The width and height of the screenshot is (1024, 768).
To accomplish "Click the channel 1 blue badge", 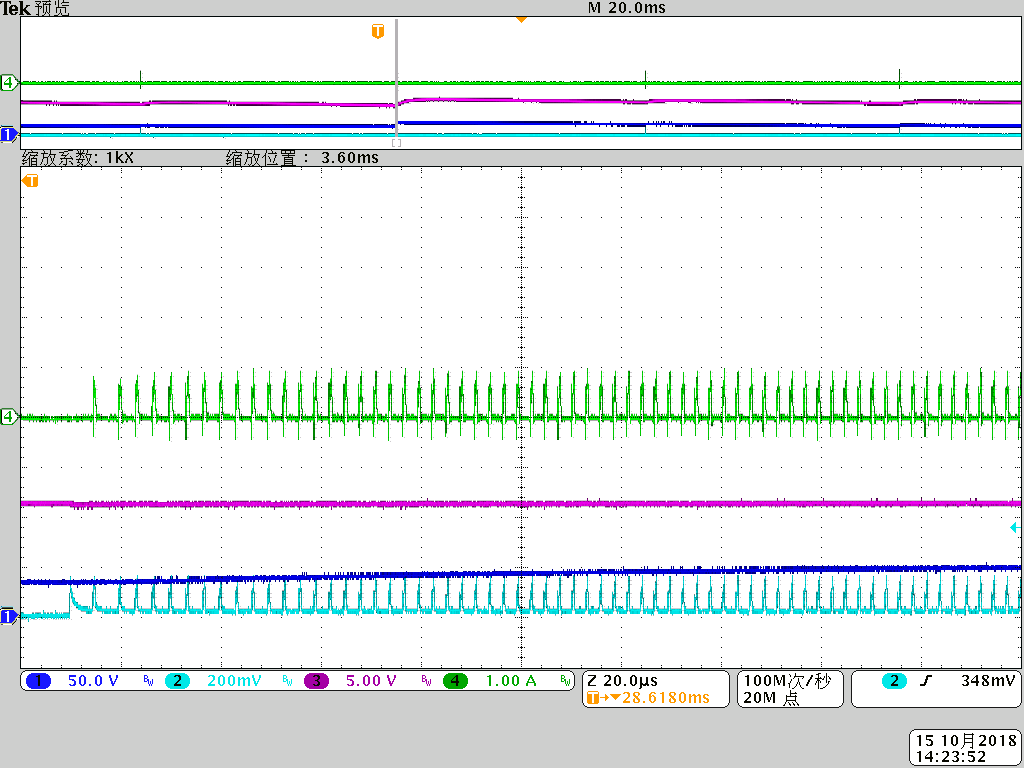I will [39, 680].
